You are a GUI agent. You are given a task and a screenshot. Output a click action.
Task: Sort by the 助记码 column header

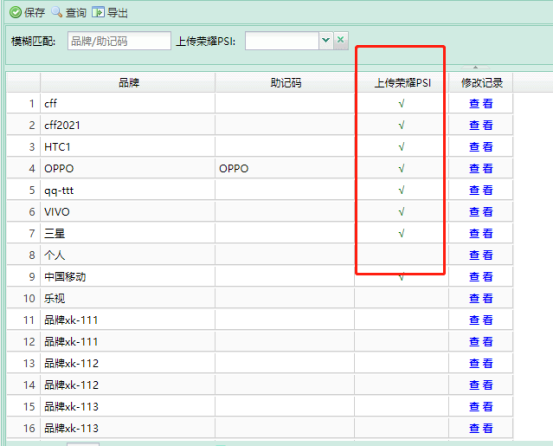click(x=285, y=83)
